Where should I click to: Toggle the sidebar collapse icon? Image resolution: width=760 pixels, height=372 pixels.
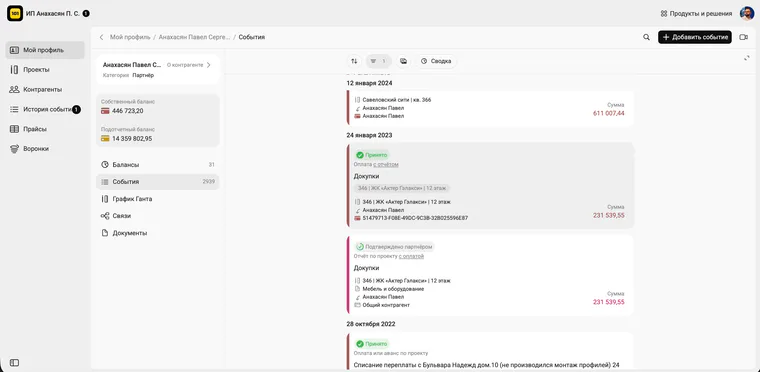coord(15,362)
